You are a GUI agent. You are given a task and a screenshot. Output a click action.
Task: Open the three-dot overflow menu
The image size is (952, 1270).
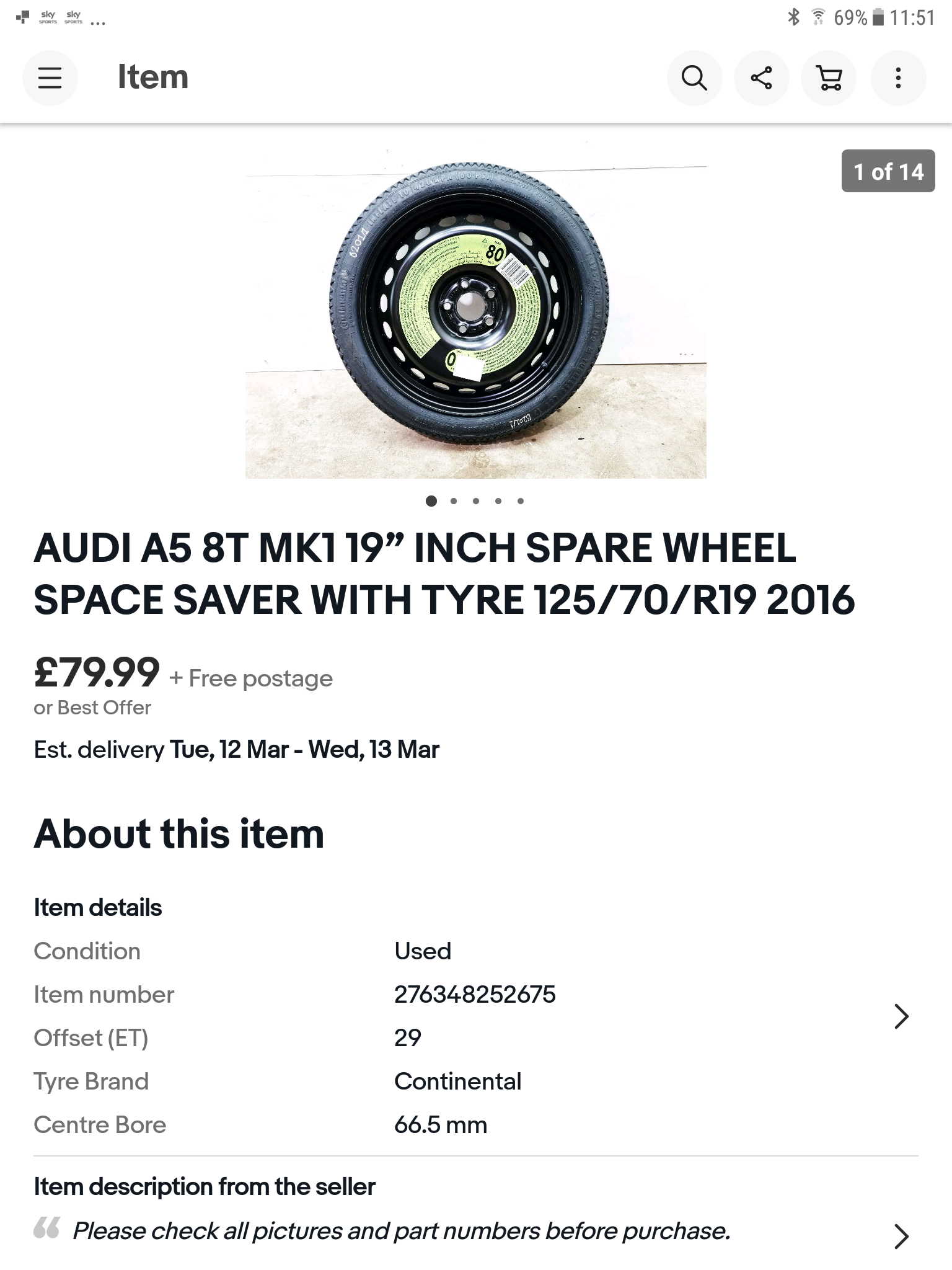[898, 78]
